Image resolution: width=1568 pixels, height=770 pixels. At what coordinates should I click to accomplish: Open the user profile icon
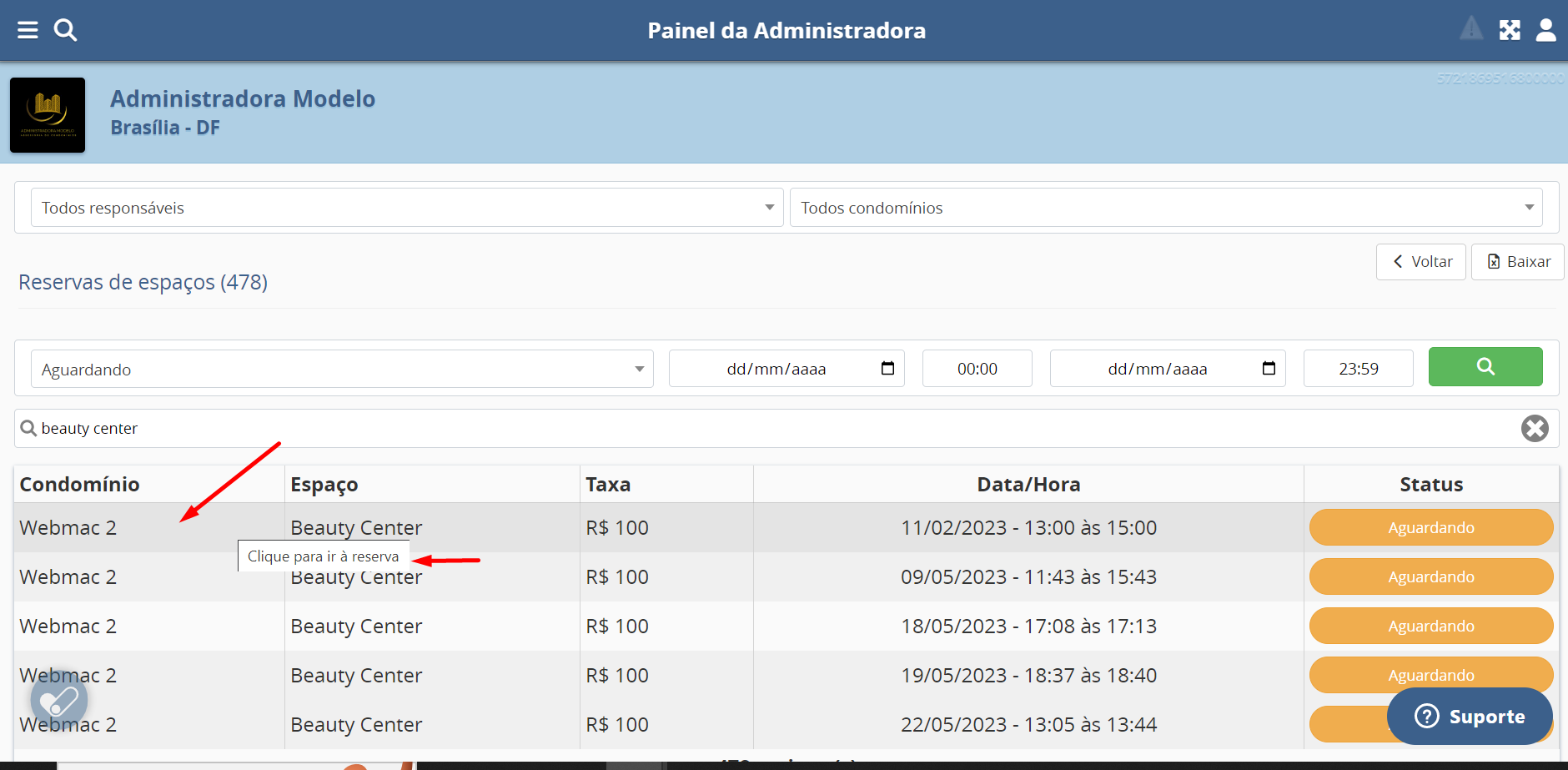[x=1545, y=31]
